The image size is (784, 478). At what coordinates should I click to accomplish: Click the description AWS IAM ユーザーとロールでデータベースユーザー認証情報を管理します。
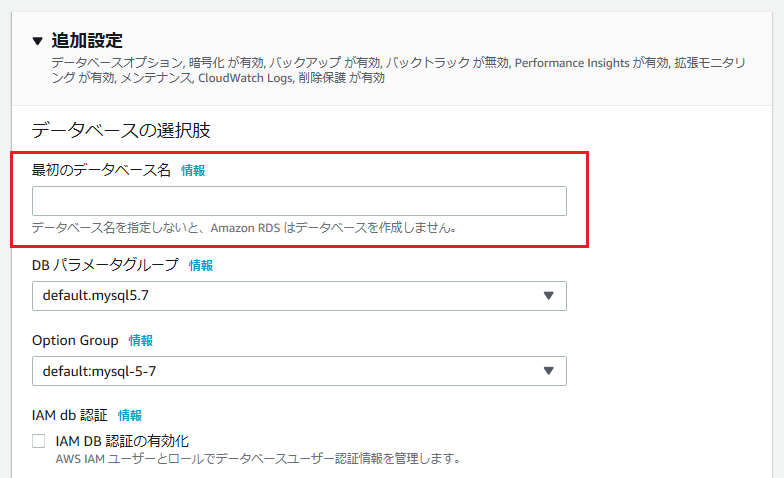(258, 458)
